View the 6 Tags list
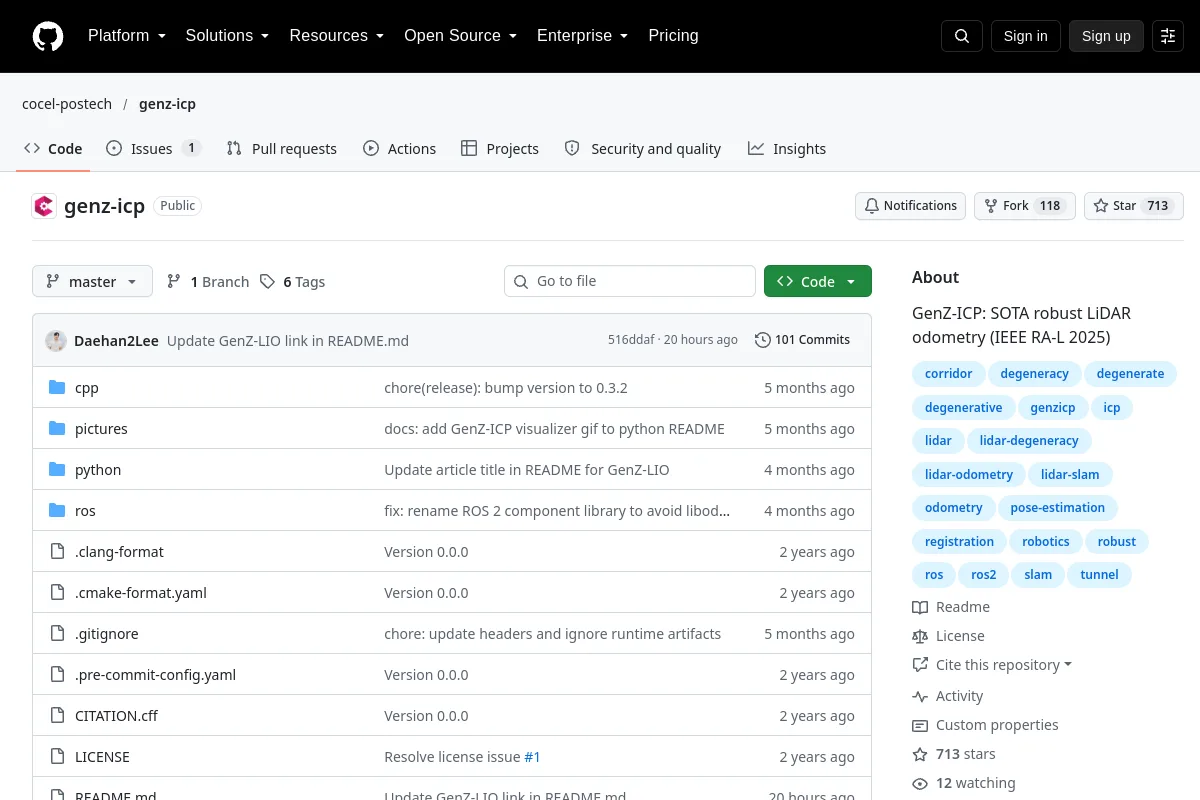This screenshot has width=1200, height=800. (x=292, y=282)
